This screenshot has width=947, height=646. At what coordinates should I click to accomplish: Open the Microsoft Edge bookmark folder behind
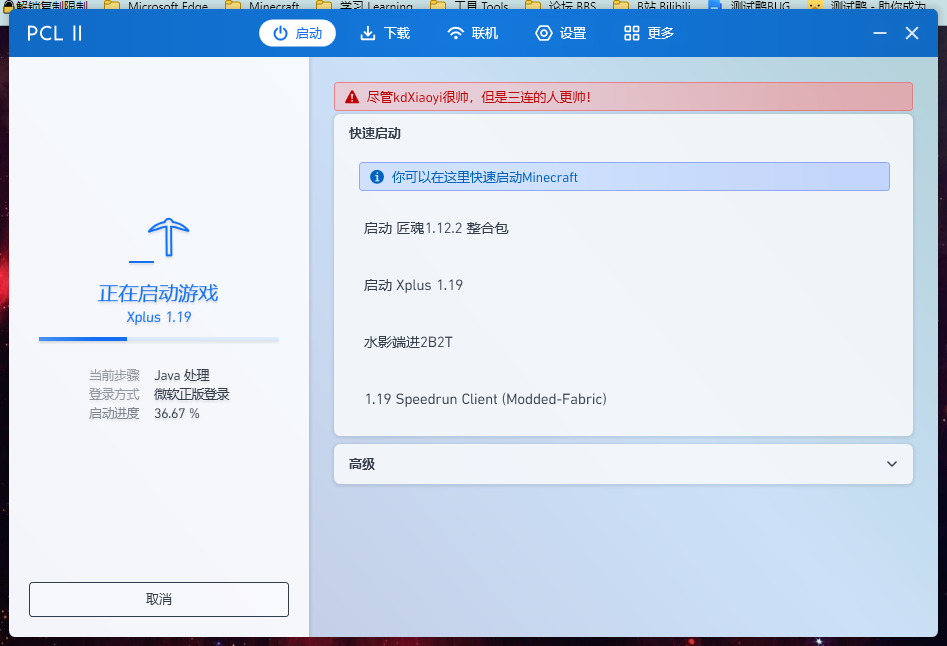point(156,5)
